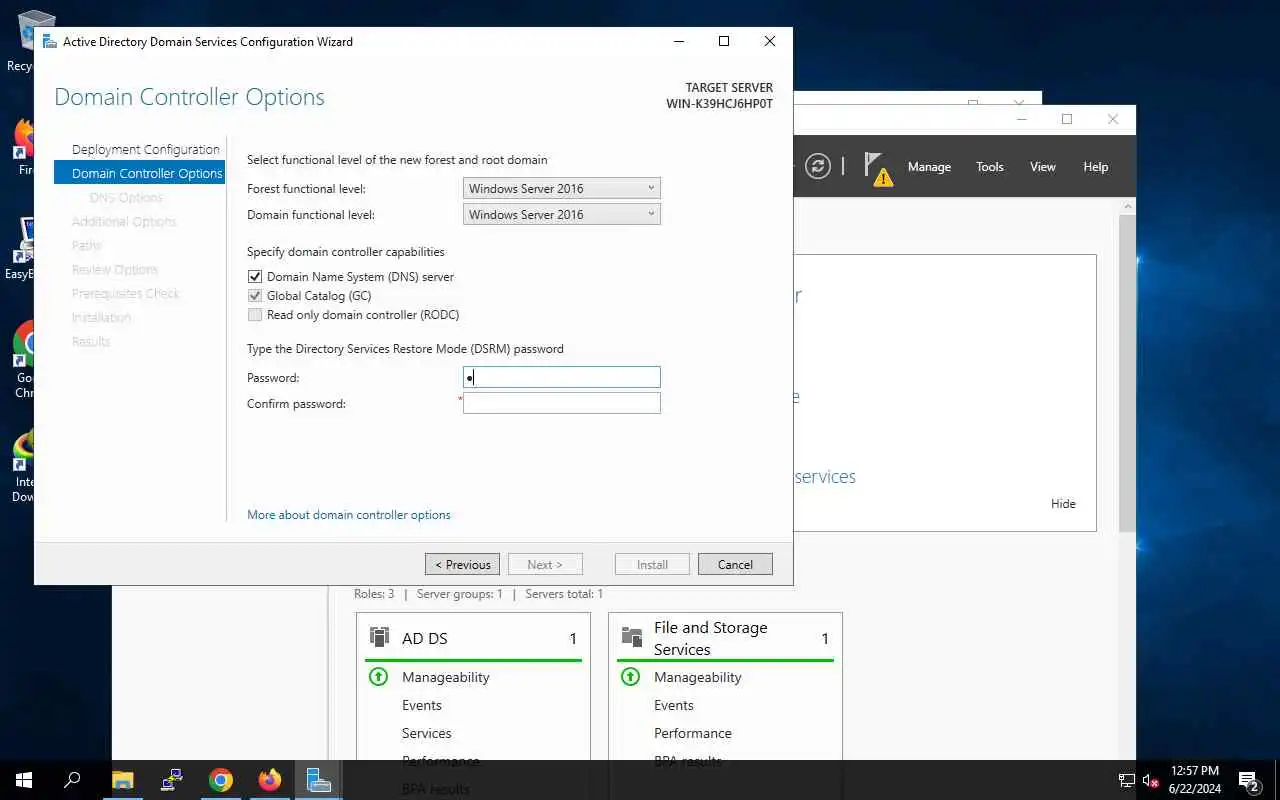Click the File and Storage Services icon

tap(631, 637)
